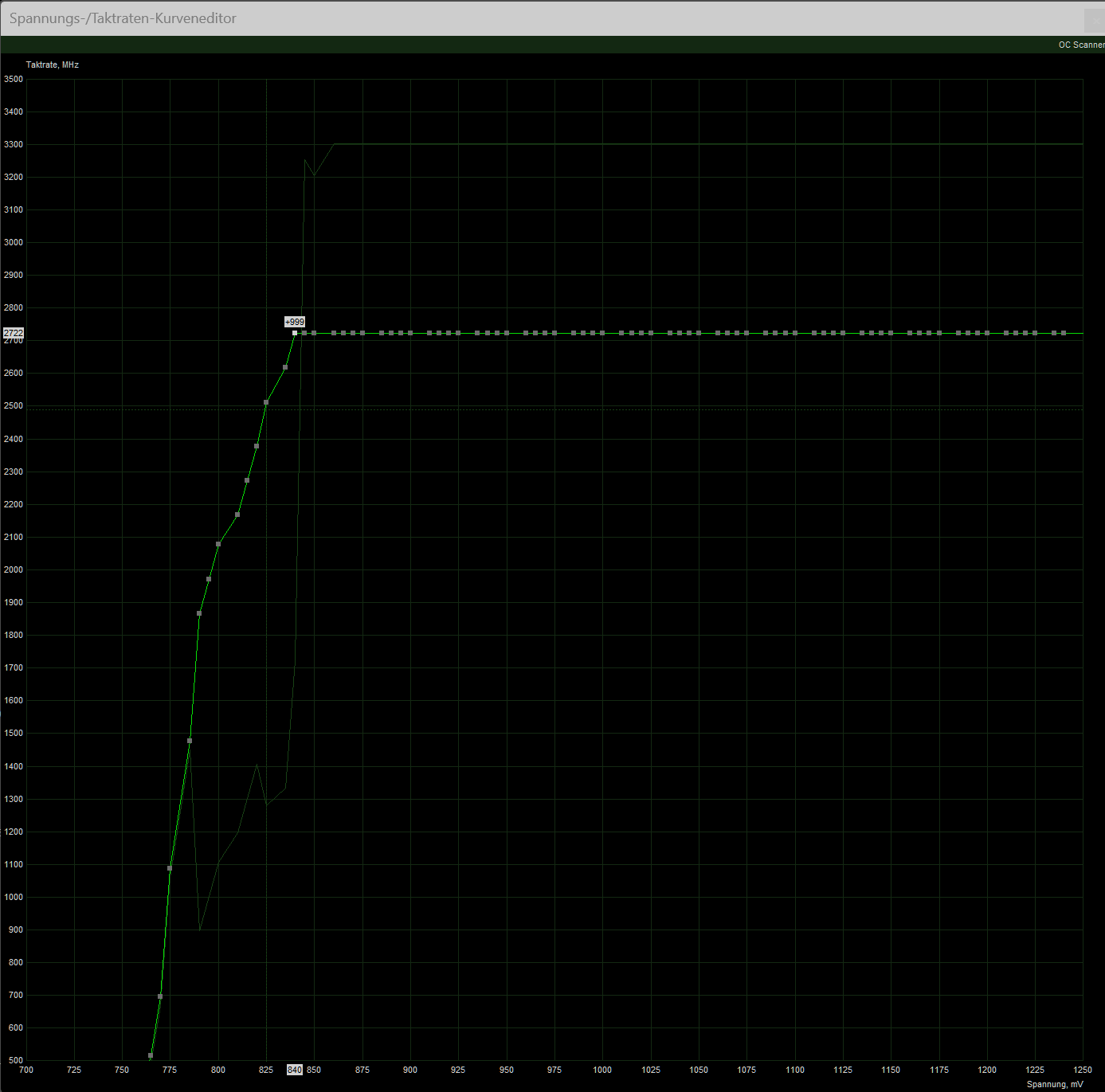Select flat-line curve point at 1150 mV
The width and height of the screenshot is (1105, 1092).
(891, 333)
